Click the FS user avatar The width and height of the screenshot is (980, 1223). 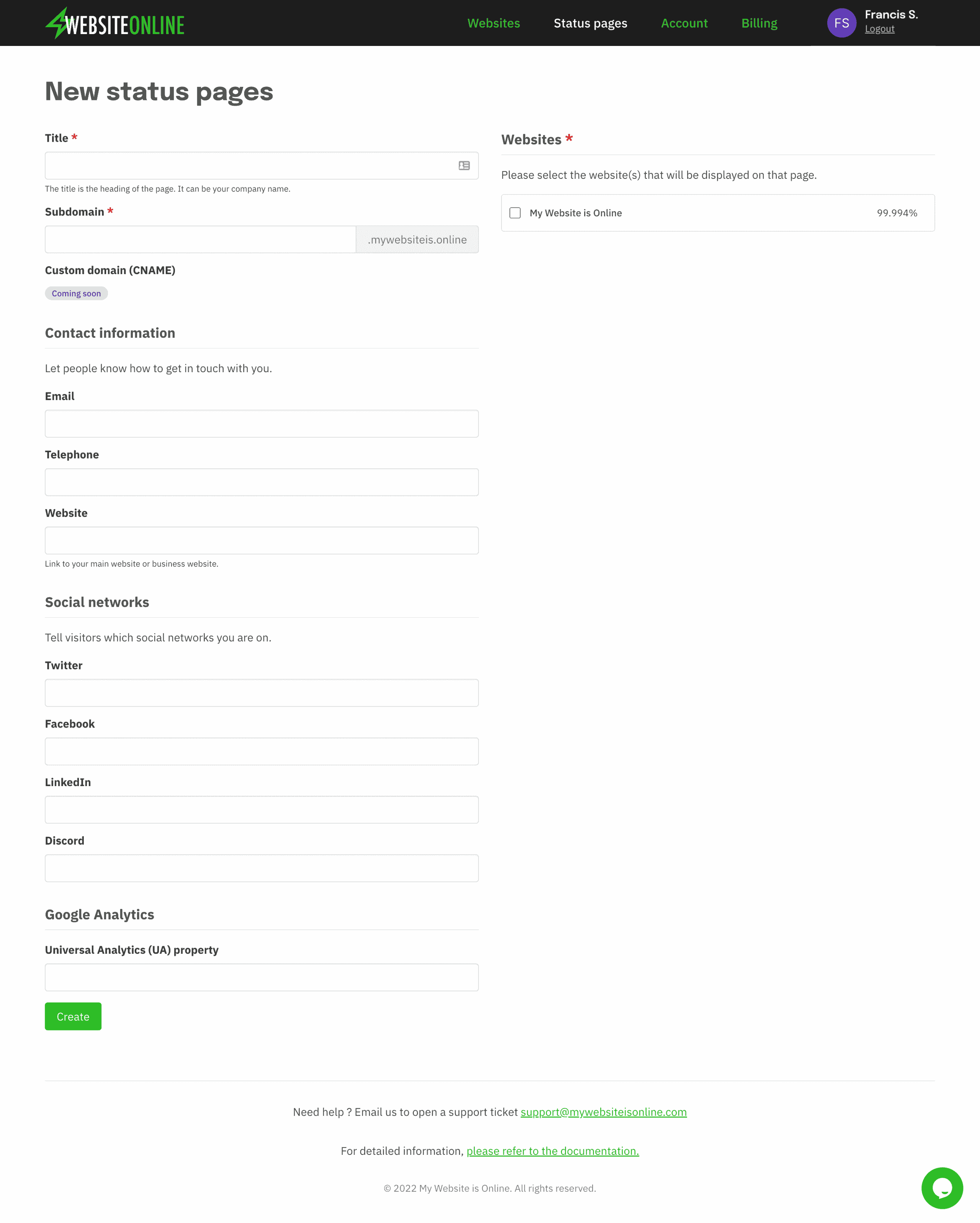[842, 23]
